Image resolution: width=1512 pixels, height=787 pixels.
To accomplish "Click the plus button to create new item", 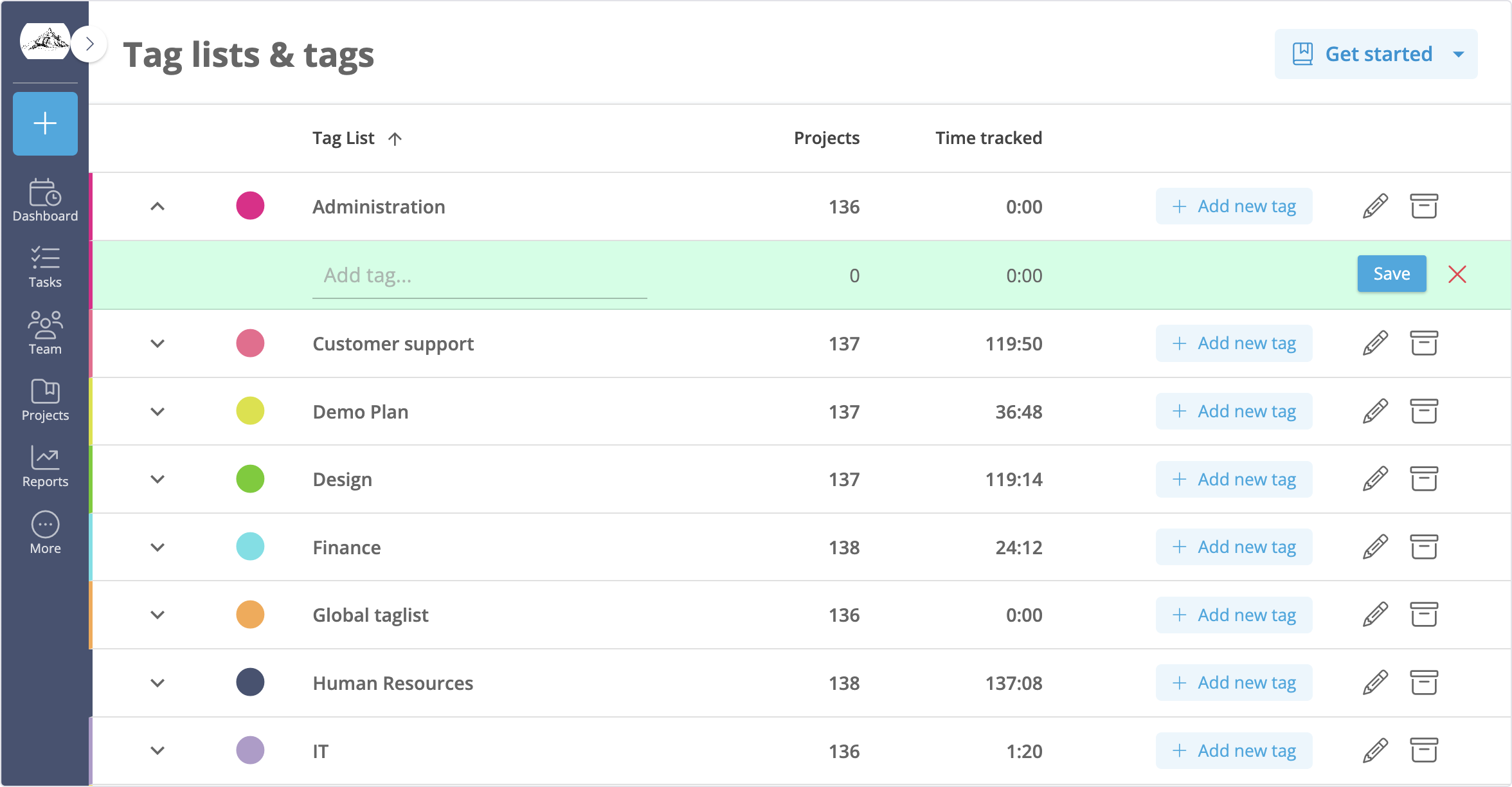I will [x=44, y=123].
